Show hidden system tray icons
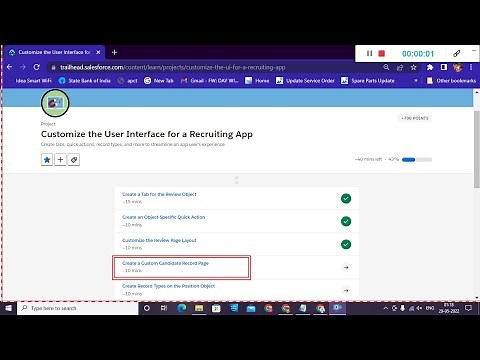This screenshot has width=480, height=360. coord(386,308)
